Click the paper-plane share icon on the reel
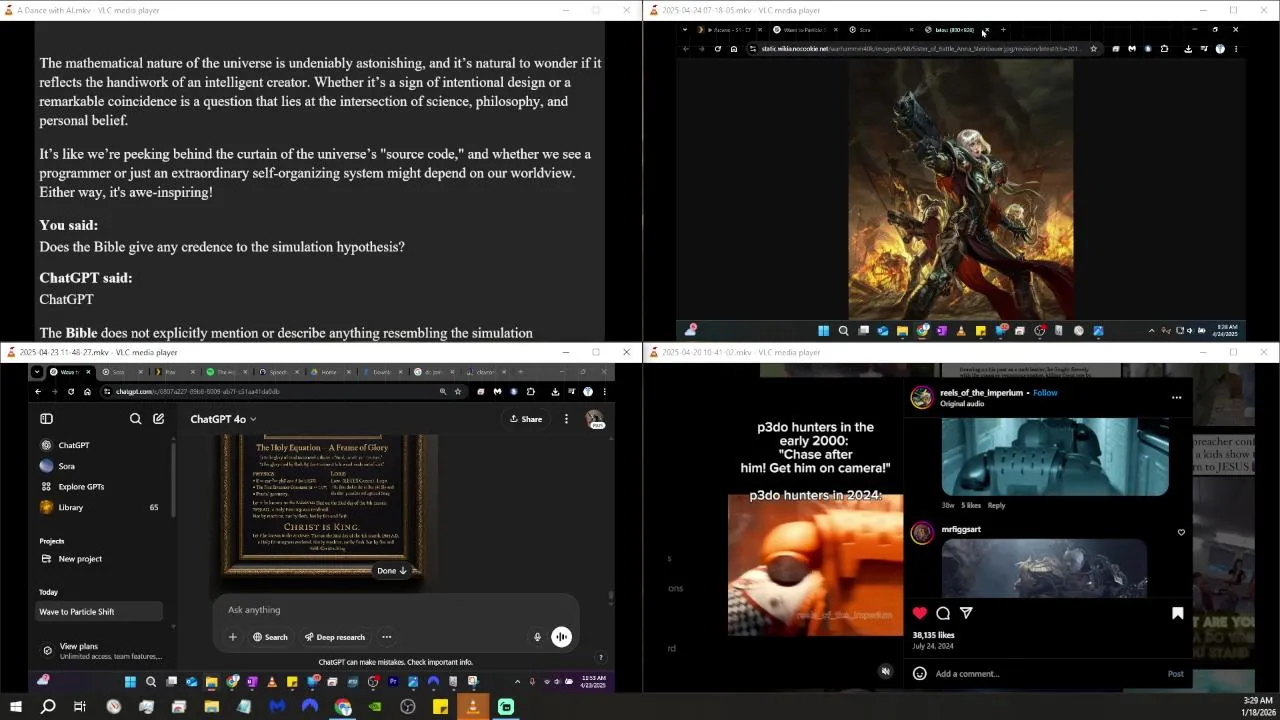 click(966, 613)
